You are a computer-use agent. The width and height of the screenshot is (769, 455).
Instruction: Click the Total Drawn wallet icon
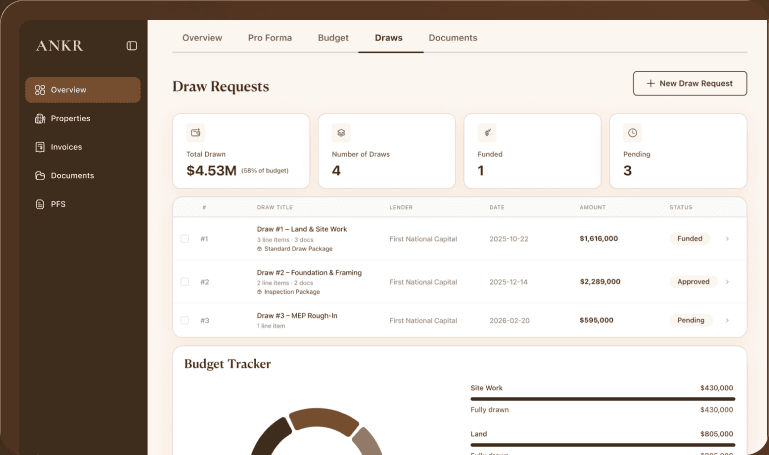(195, 132)
